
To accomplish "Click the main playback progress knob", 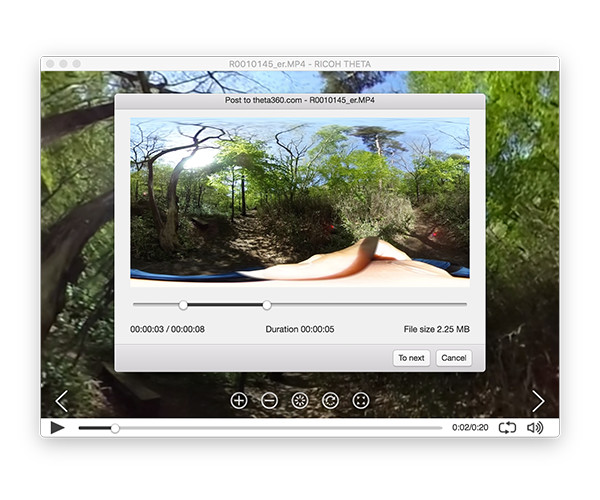I will pos(115,428).
